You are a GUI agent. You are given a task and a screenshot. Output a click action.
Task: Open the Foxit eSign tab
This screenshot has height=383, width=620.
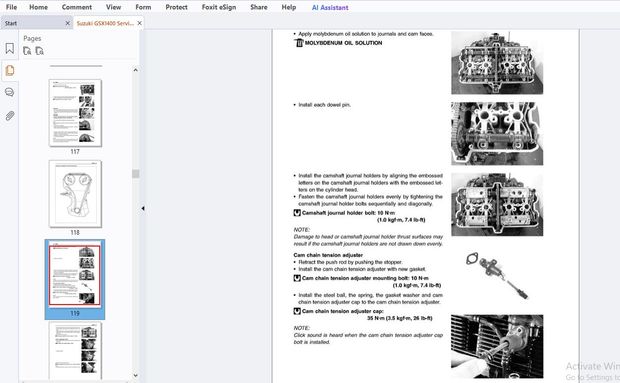click(219, 7)
